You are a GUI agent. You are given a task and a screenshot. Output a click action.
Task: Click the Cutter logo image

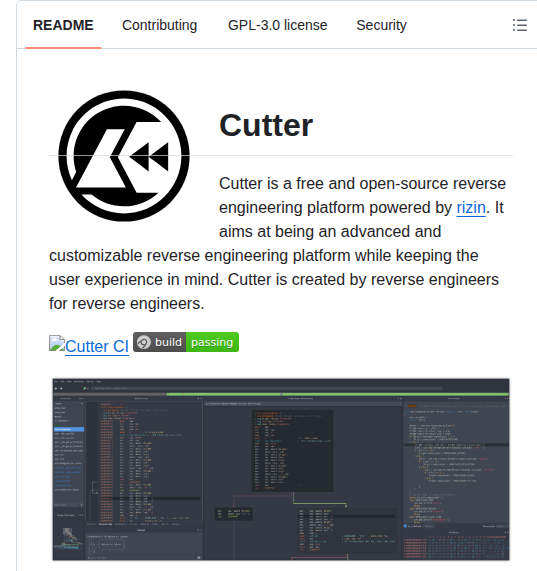point(124,156)
